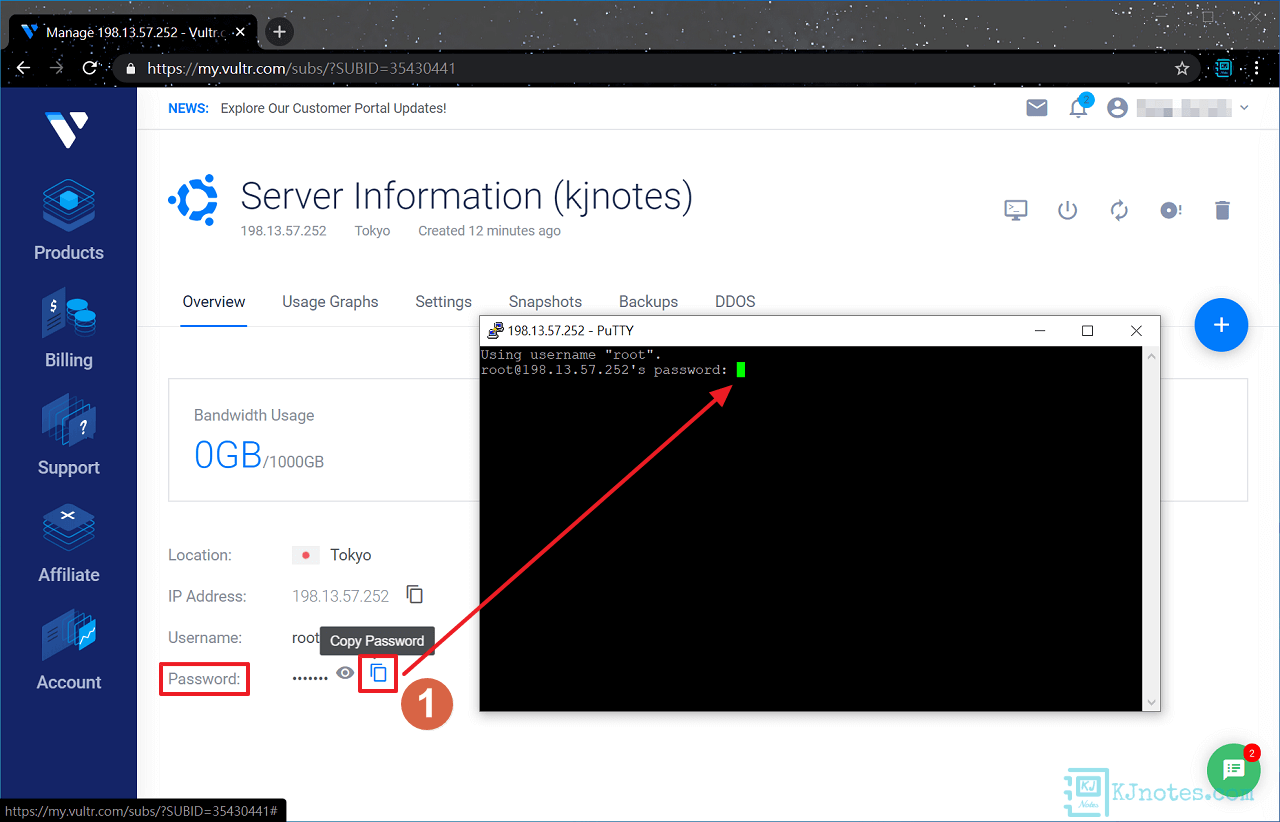The width and height of the screenshot is (1280, 822).
Task: Click the user avatar icon
Action: (x=1118, y=108)
